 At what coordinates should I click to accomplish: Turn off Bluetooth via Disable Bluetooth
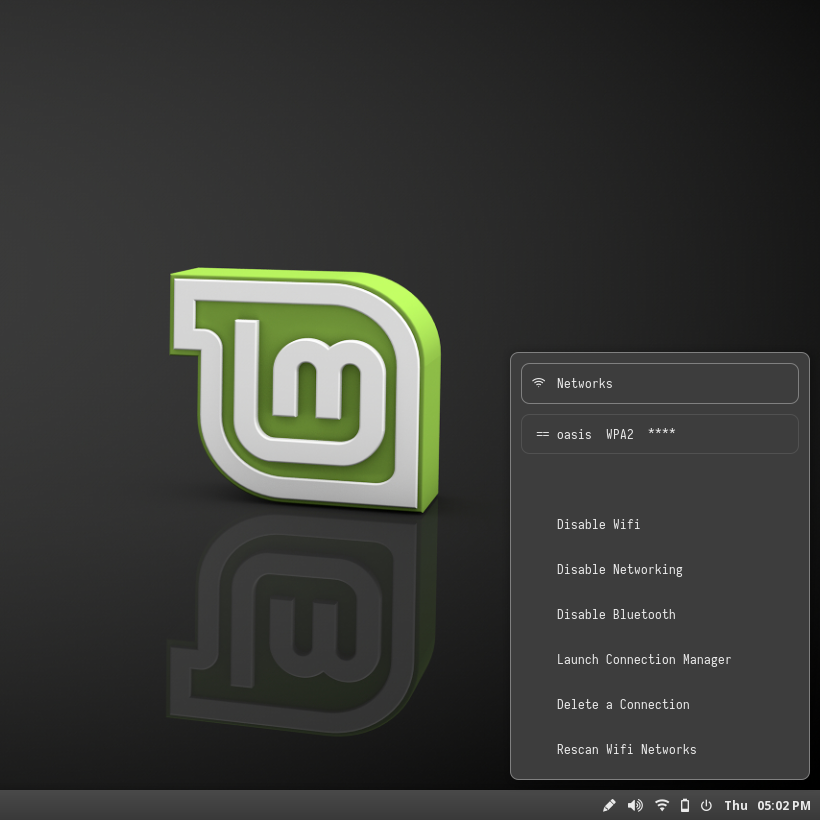click(616, 614)
